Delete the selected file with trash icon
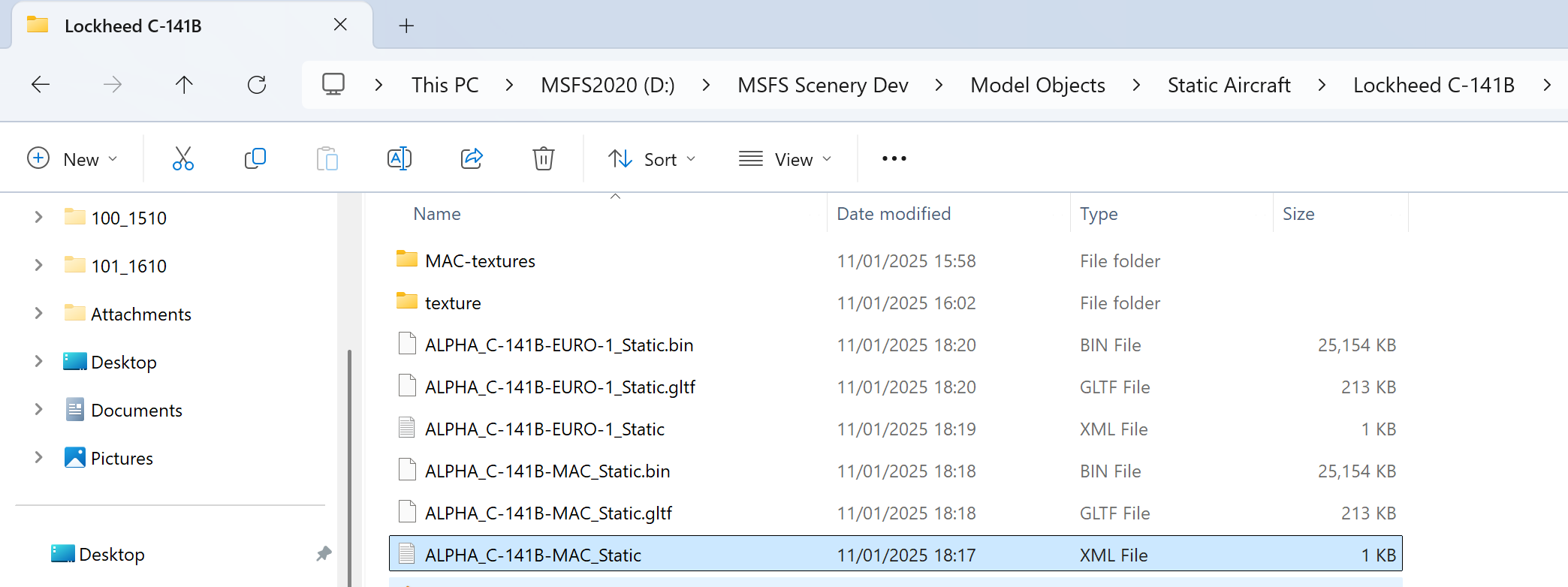 [x=544, y=158]
